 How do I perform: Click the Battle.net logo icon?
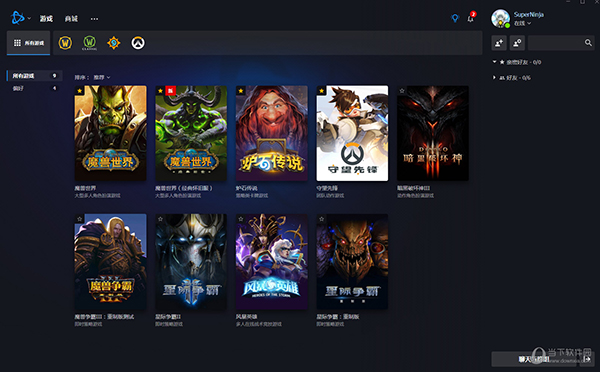(x=18, y=18)
